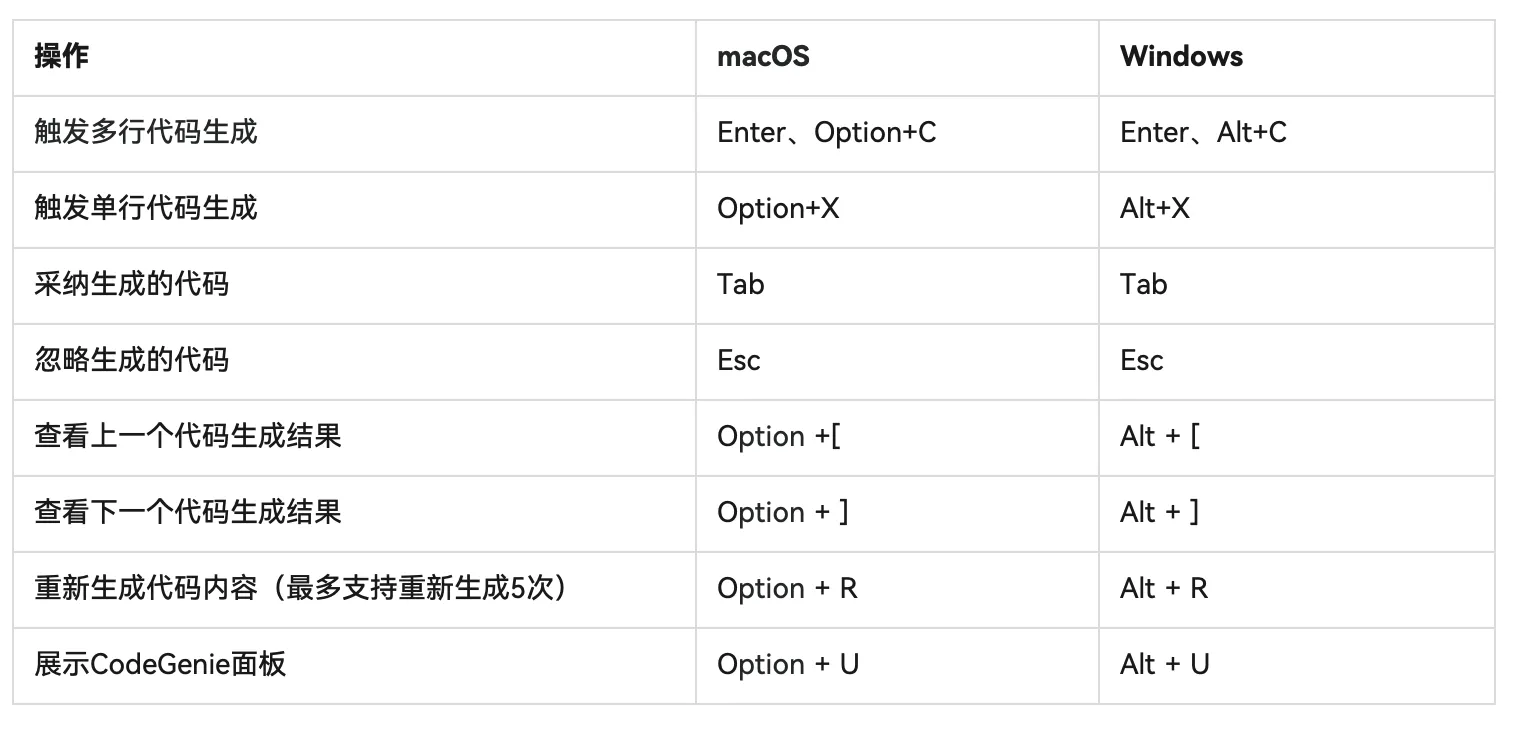Image resolution: width=1514 pixels, height=732 pixels.
Task: Click the Alt+X Windows shortcut
Action: coord(1155,208)
